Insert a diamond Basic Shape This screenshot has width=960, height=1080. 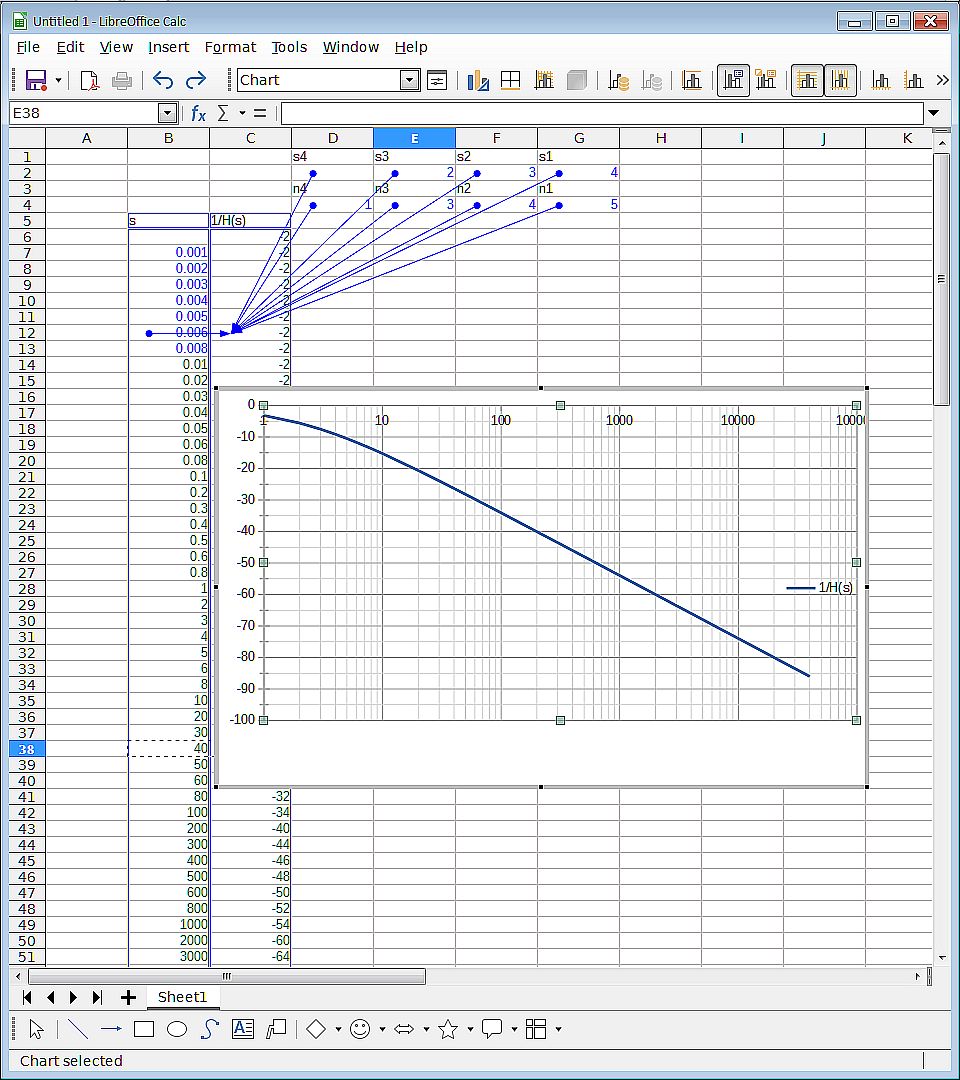click(x=316, y=1029)
